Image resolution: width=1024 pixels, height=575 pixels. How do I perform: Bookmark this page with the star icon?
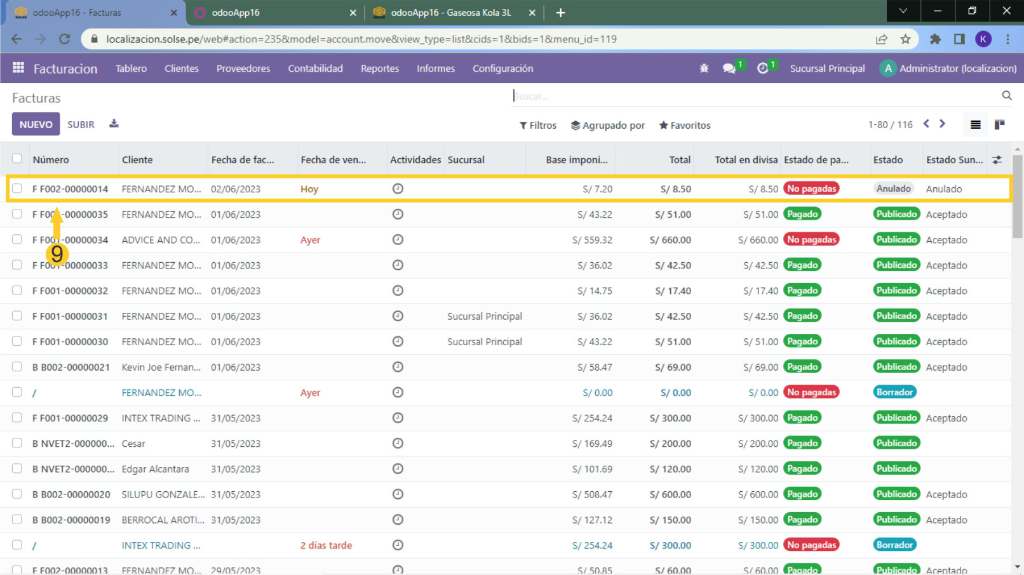905,39
